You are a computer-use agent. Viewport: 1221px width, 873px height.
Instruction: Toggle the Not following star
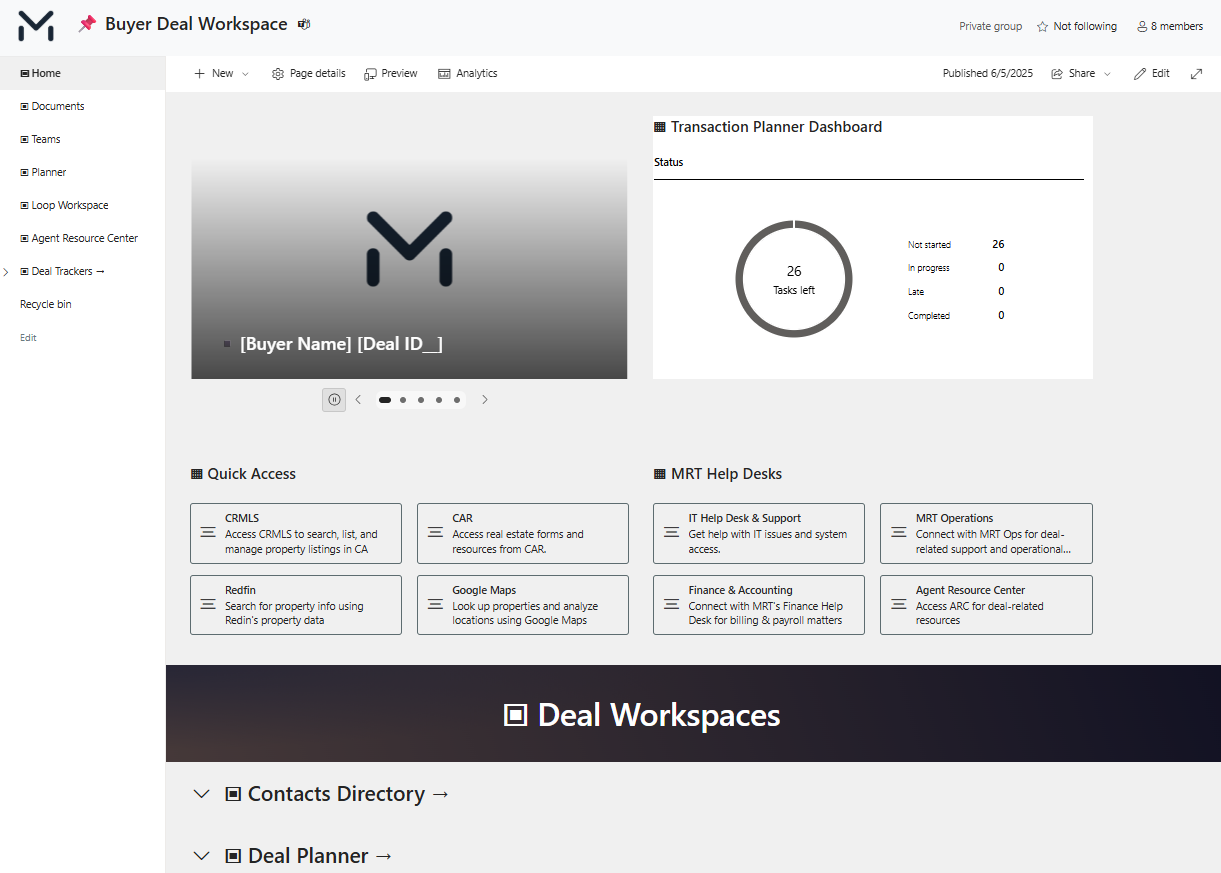click(1077, 26)
